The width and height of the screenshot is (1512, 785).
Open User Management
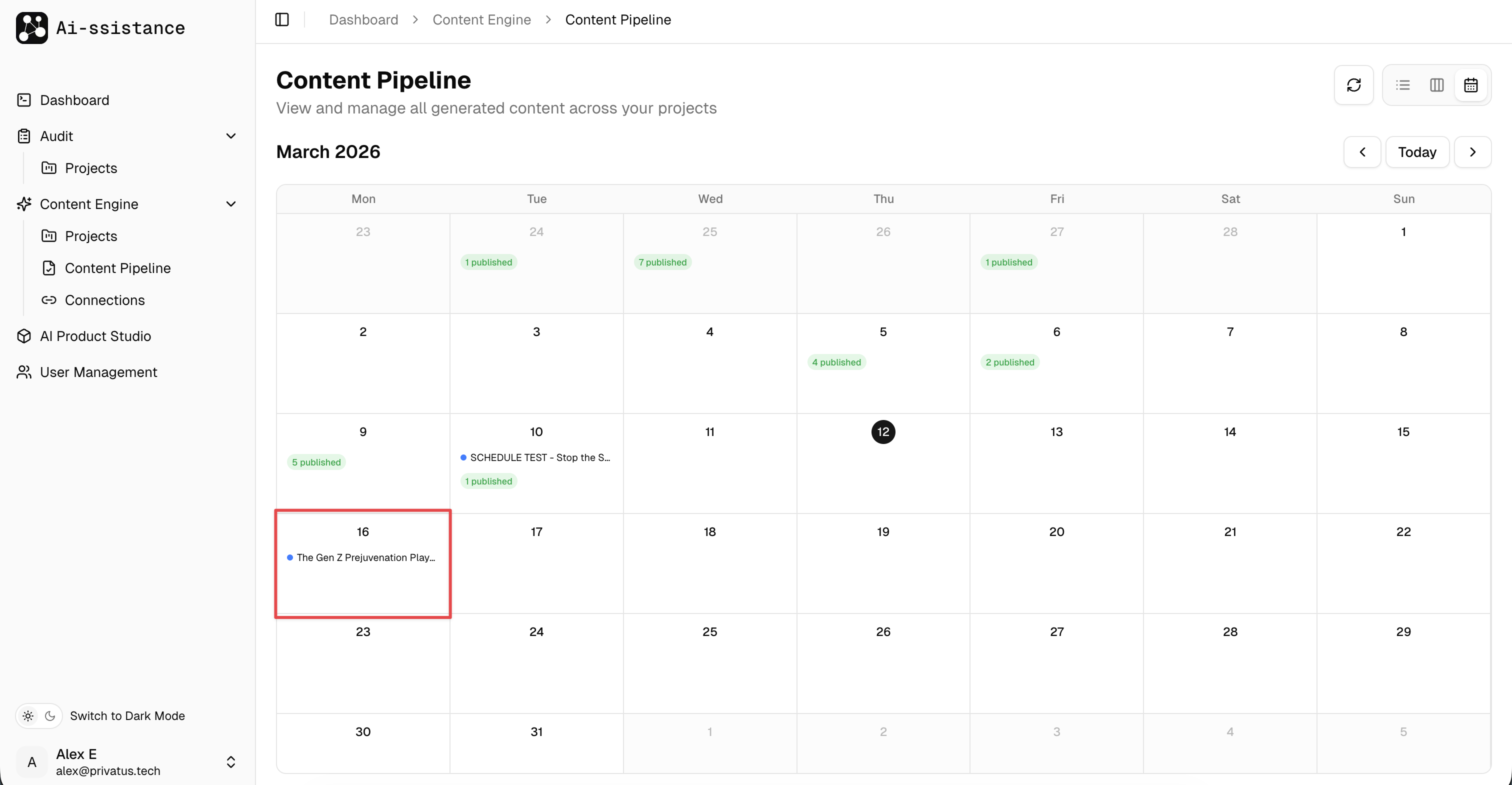[x=98, y=372]
